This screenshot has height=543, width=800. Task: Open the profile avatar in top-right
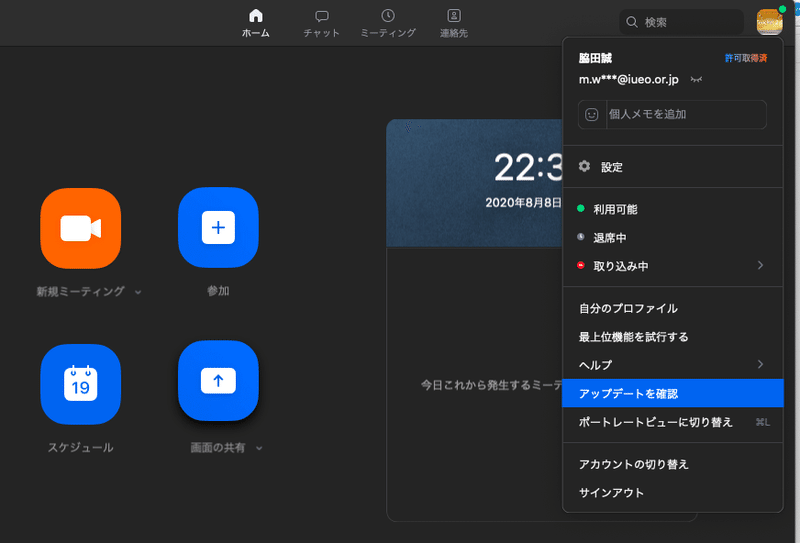770,22
